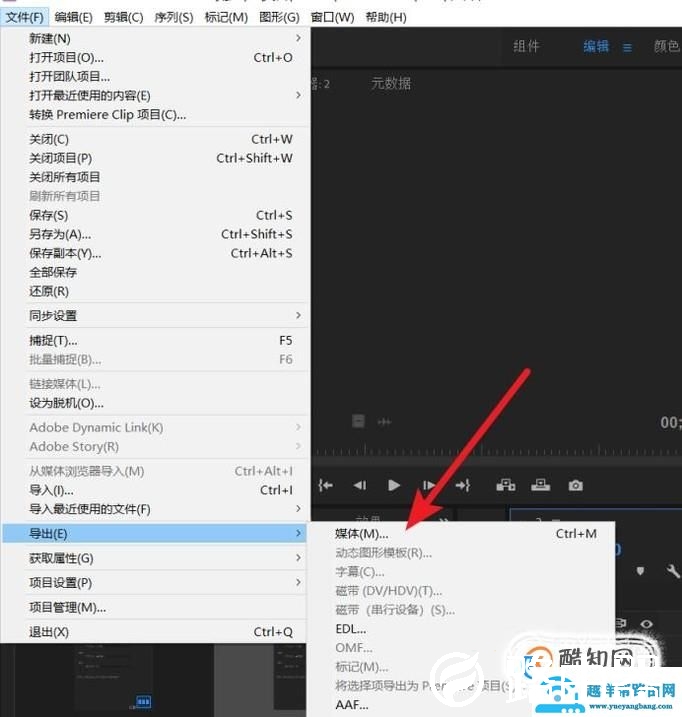Step back one frame in monitor

click(360, 485)
